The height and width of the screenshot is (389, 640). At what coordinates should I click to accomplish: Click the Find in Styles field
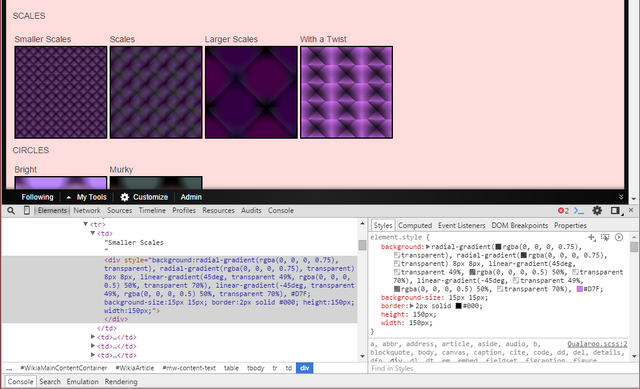[x=503, y=368]
